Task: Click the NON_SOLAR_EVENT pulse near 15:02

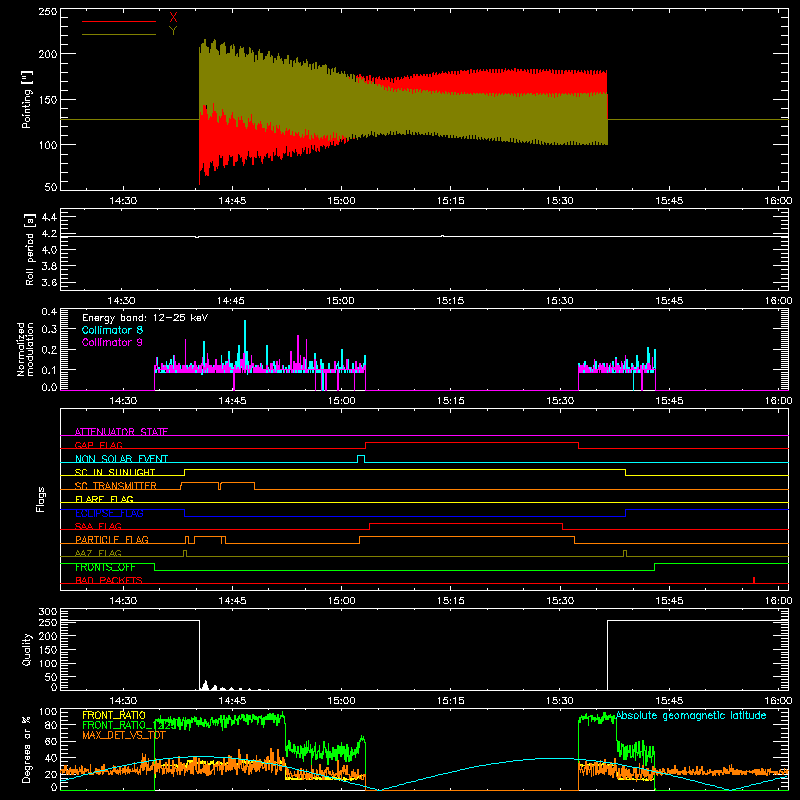Action: point(361,459)
